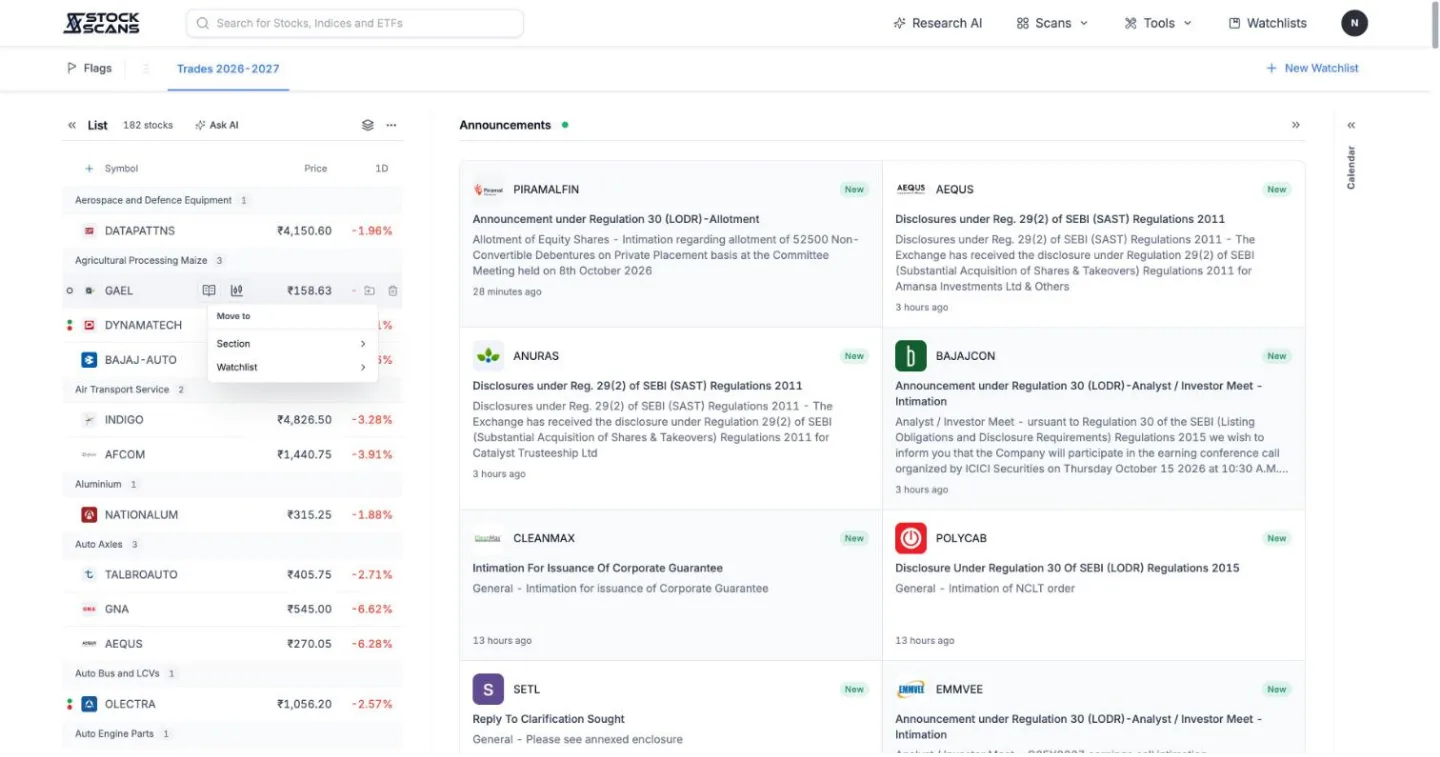Select the Trades 2026-2027 tab
The image size is (1440, 757).
(x=228, y=69)
